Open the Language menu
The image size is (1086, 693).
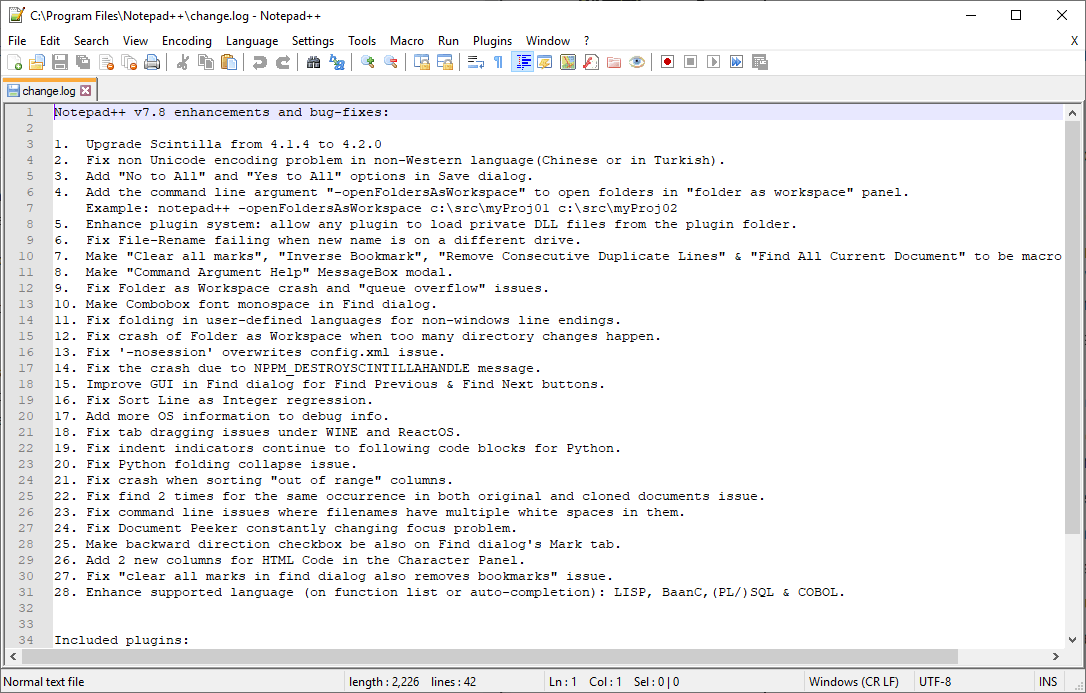252,41
